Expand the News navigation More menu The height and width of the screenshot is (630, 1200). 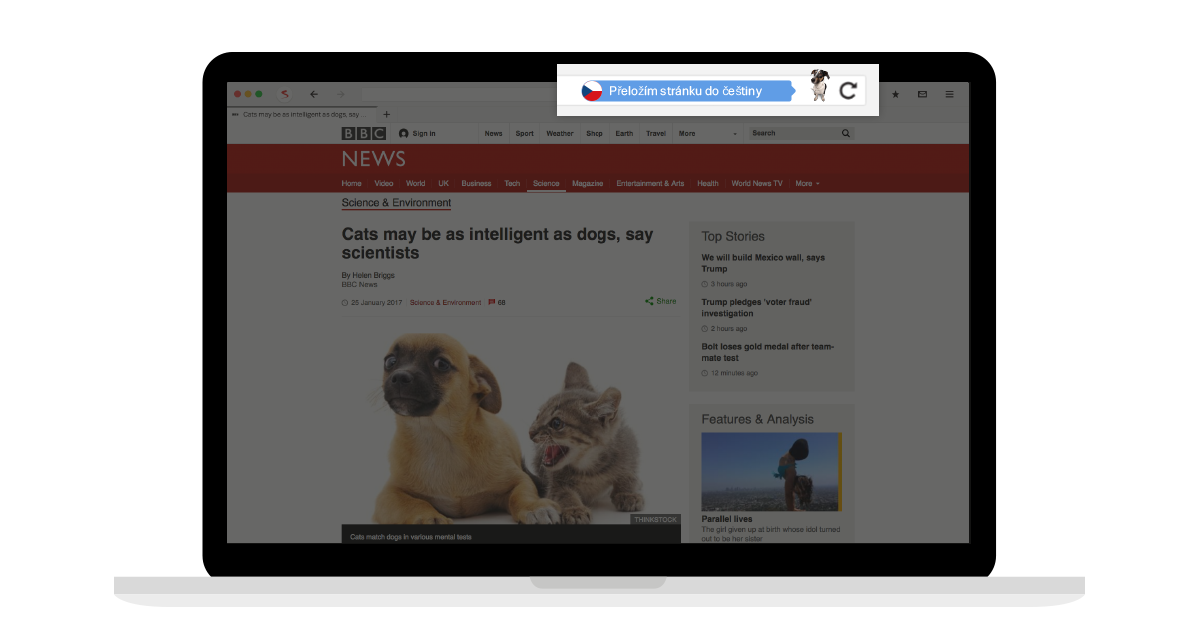coord(807,184)
